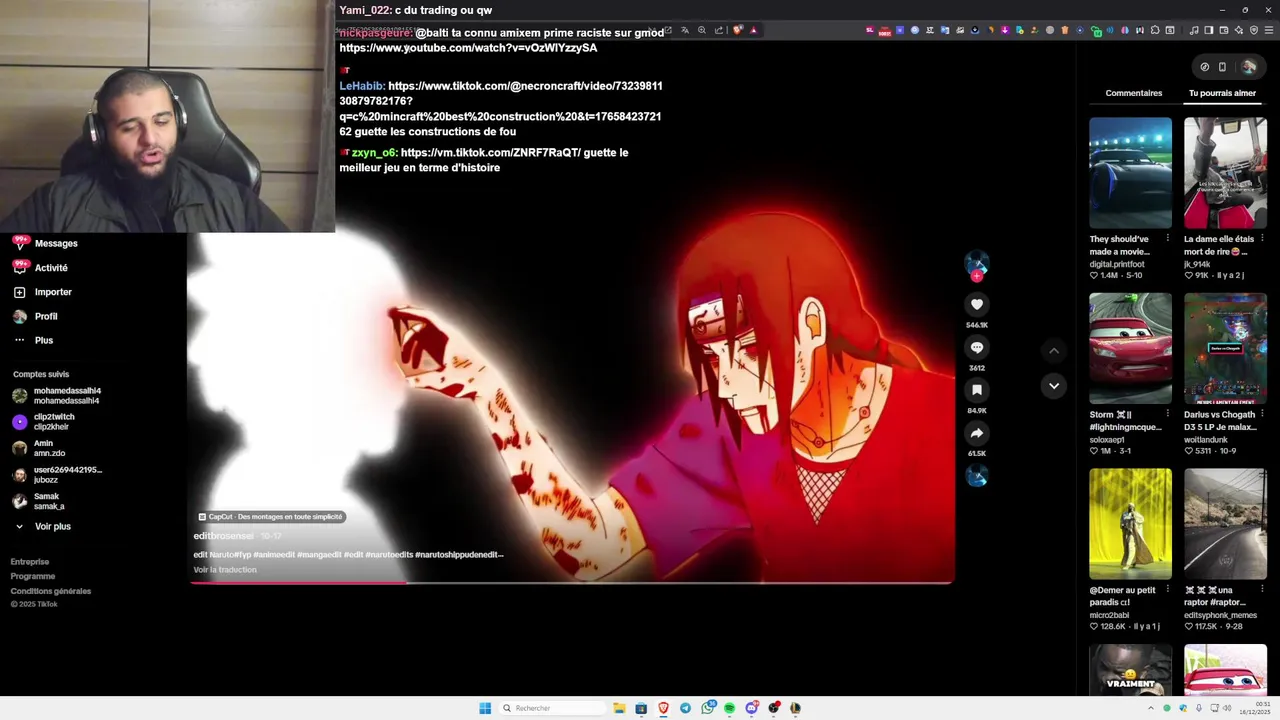Click 'Voir la traduction' under the caption
The width and height of the screenshot is (1280, 720).
[225, 570]
